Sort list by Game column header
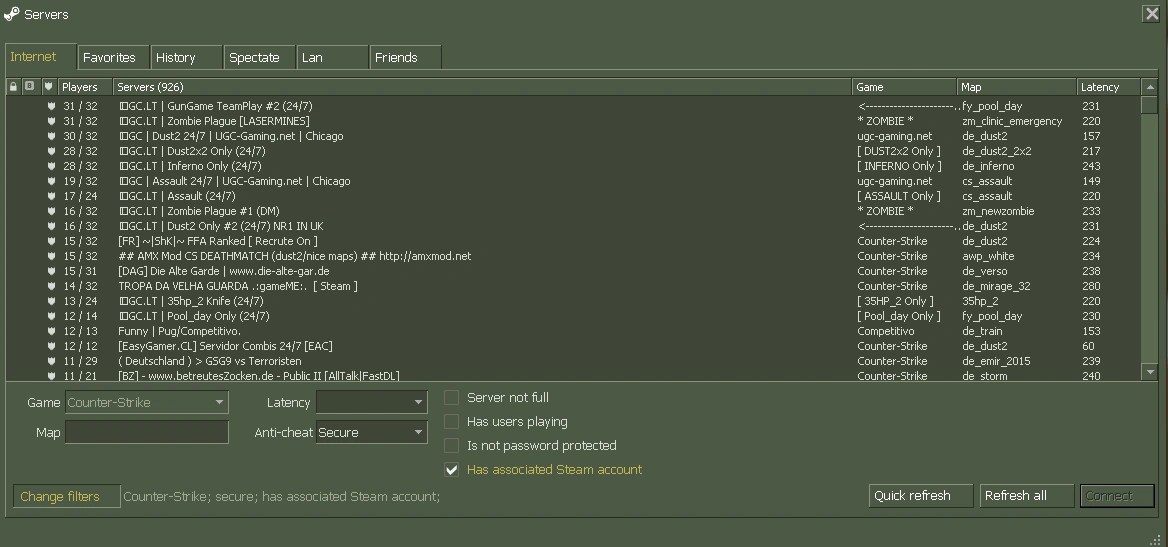This screenshot has width=1168, height=547. (904, 86)
